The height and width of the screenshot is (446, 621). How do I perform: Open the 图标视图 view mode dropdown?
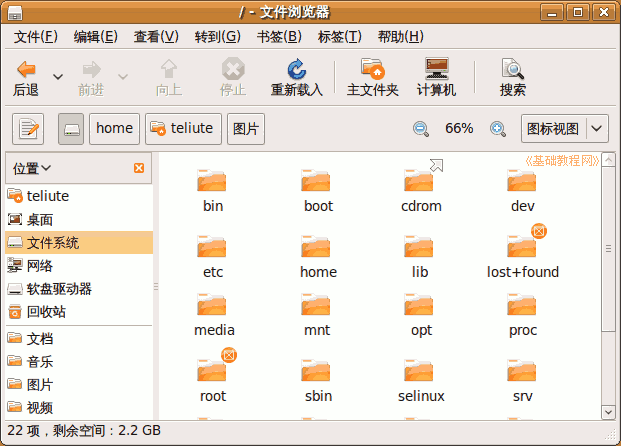tap(597, 129)
